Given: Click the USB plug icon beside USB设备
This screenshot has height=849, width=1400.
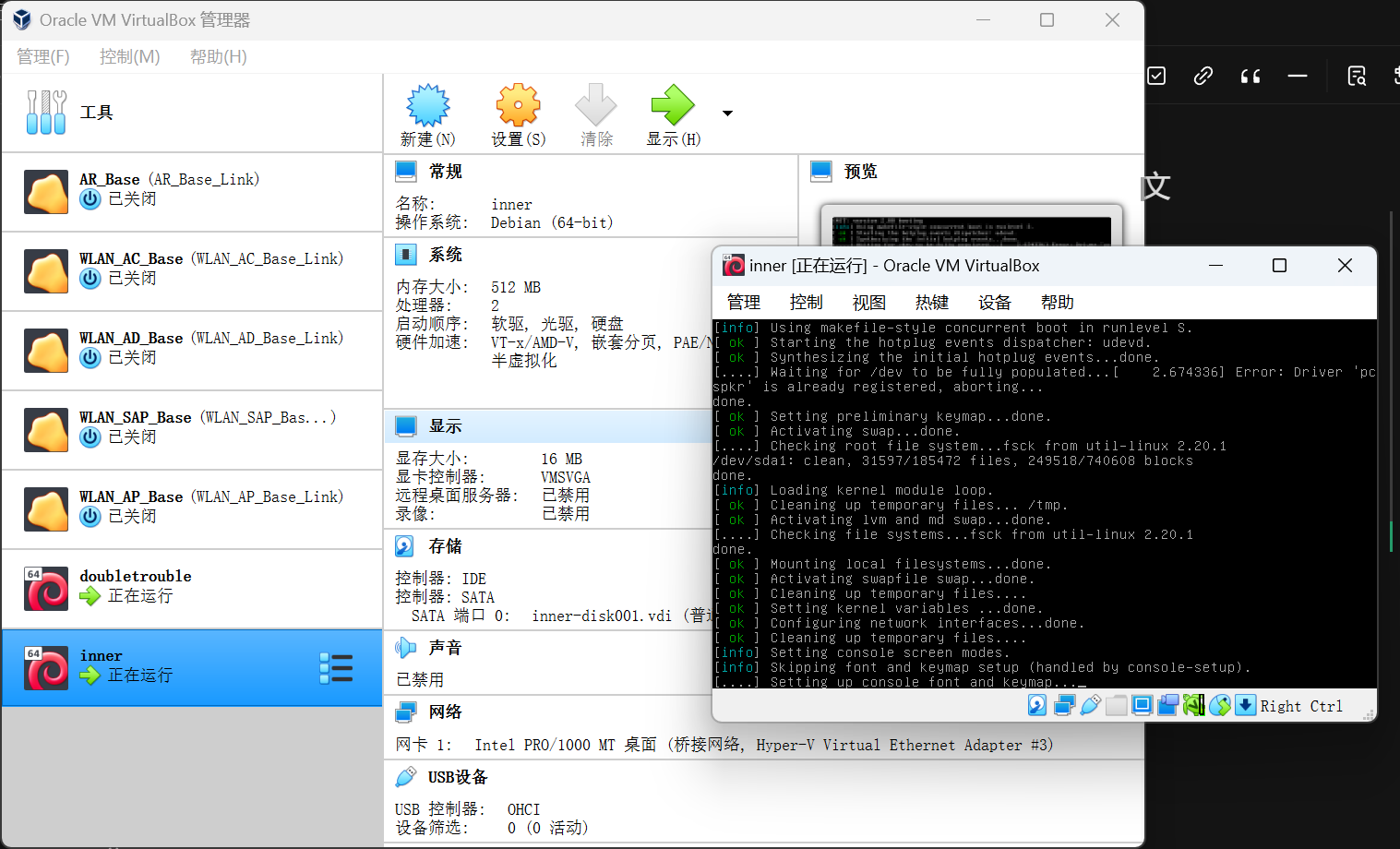Looking at the screenshot, I should [406, 777].
